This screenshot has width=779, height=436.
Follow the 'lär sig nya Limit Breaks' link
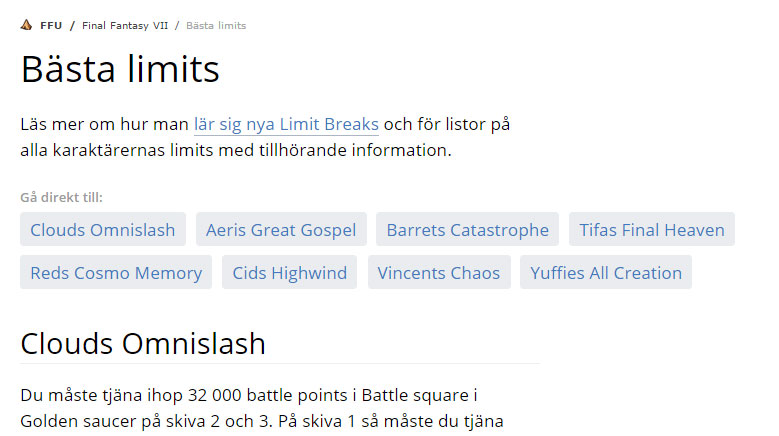point(286,125)
